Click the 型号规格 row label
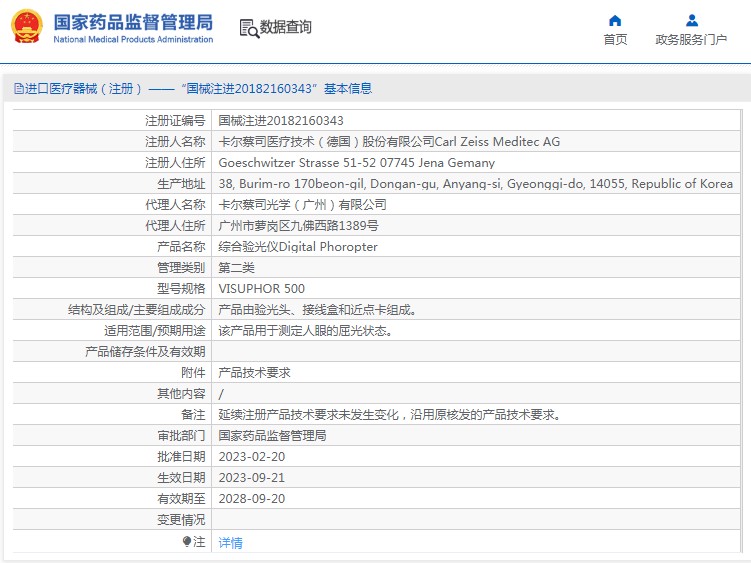 [181, 289]
